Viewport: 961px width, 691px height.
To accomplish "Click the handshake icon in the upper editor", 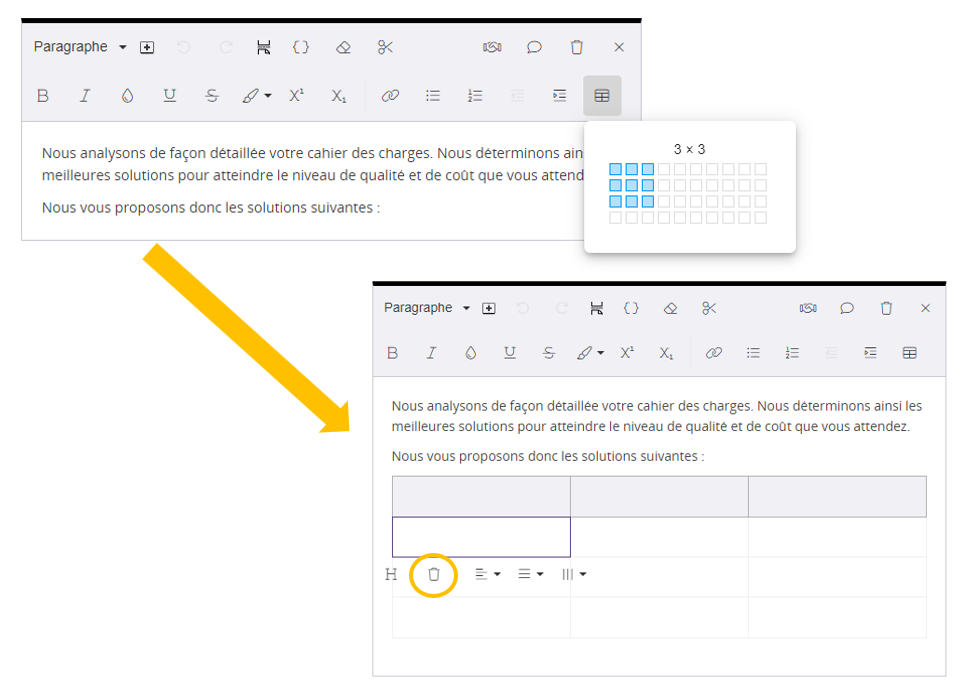I will pos(492,47).
